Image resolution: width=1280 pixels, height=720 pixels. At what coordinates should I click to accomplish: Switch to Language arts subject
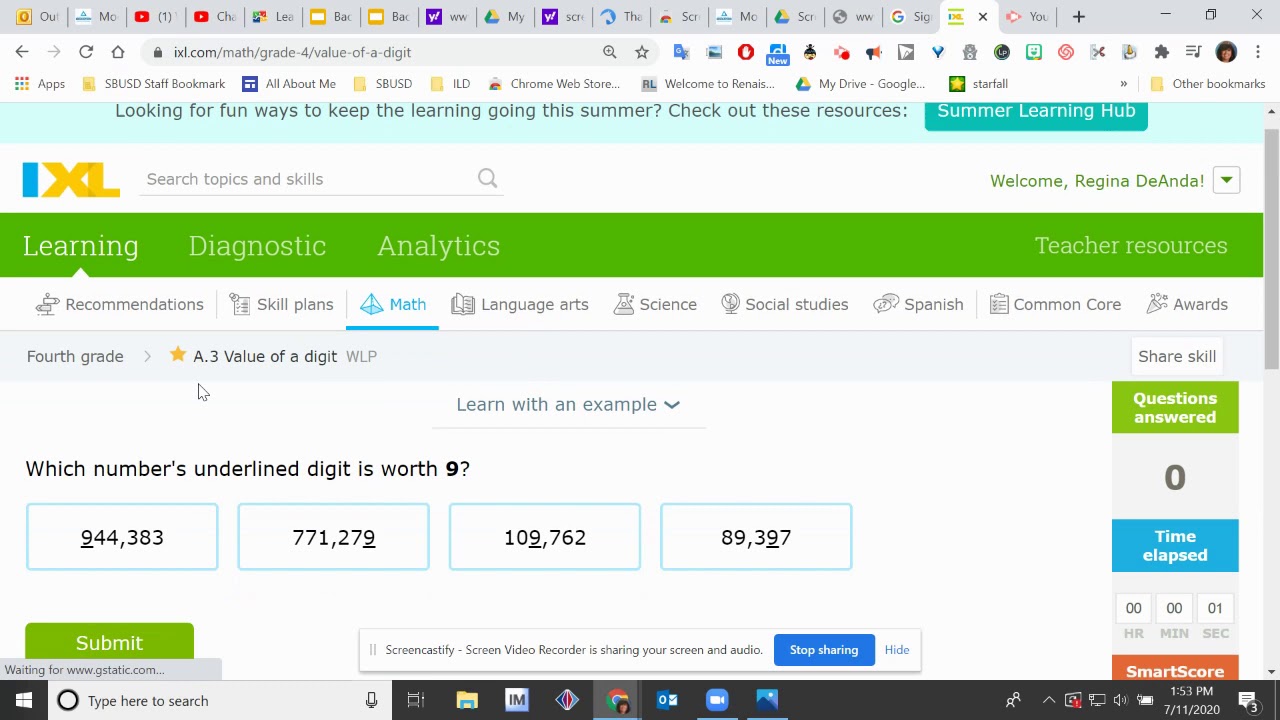pyautogui.click(x=520, y=304)
